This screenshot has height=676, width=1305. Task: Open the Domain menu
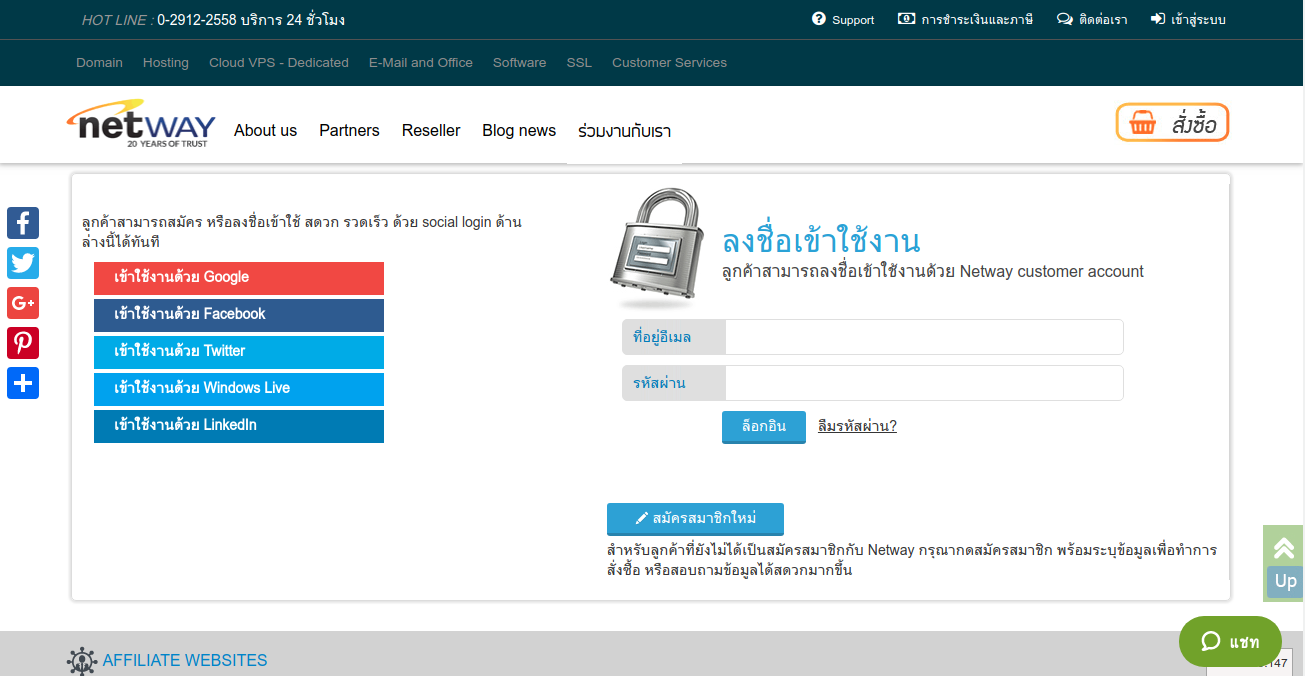click(x=99, y=63)
